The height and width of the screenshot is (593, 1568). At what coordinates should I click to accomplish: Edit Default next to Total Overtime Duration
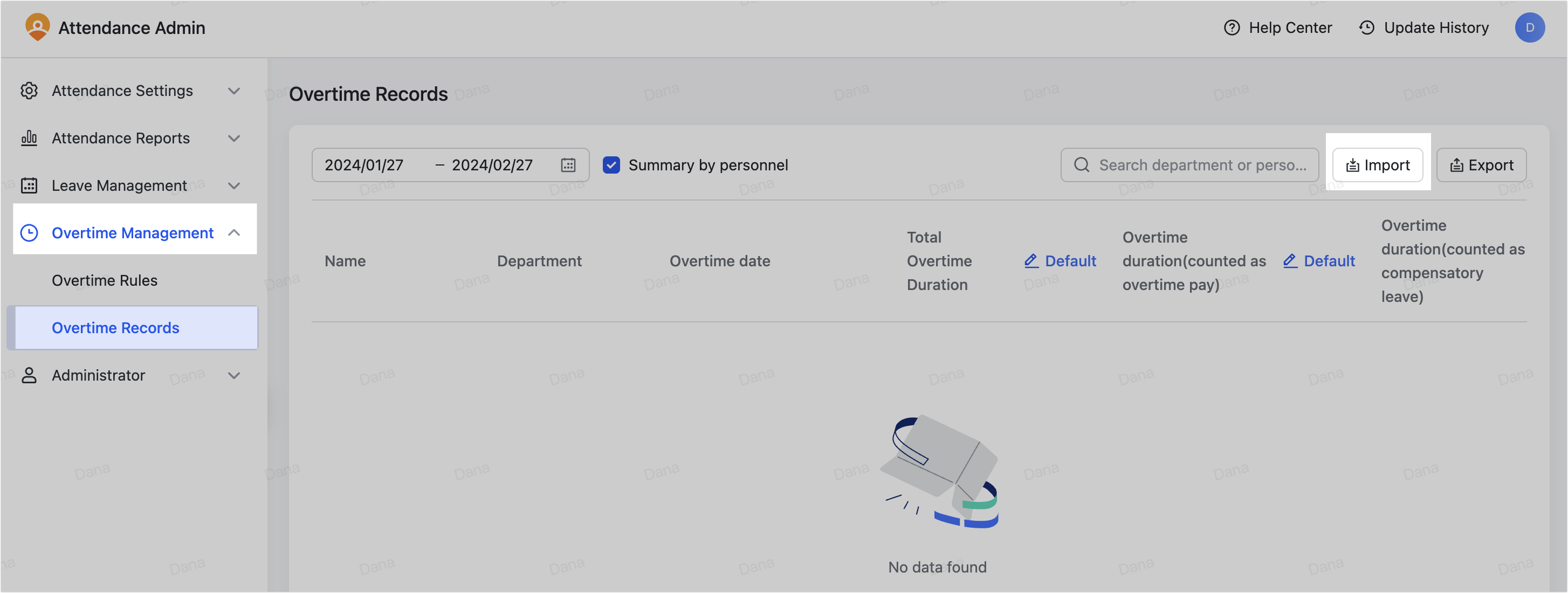click(x=1060, y=261)
